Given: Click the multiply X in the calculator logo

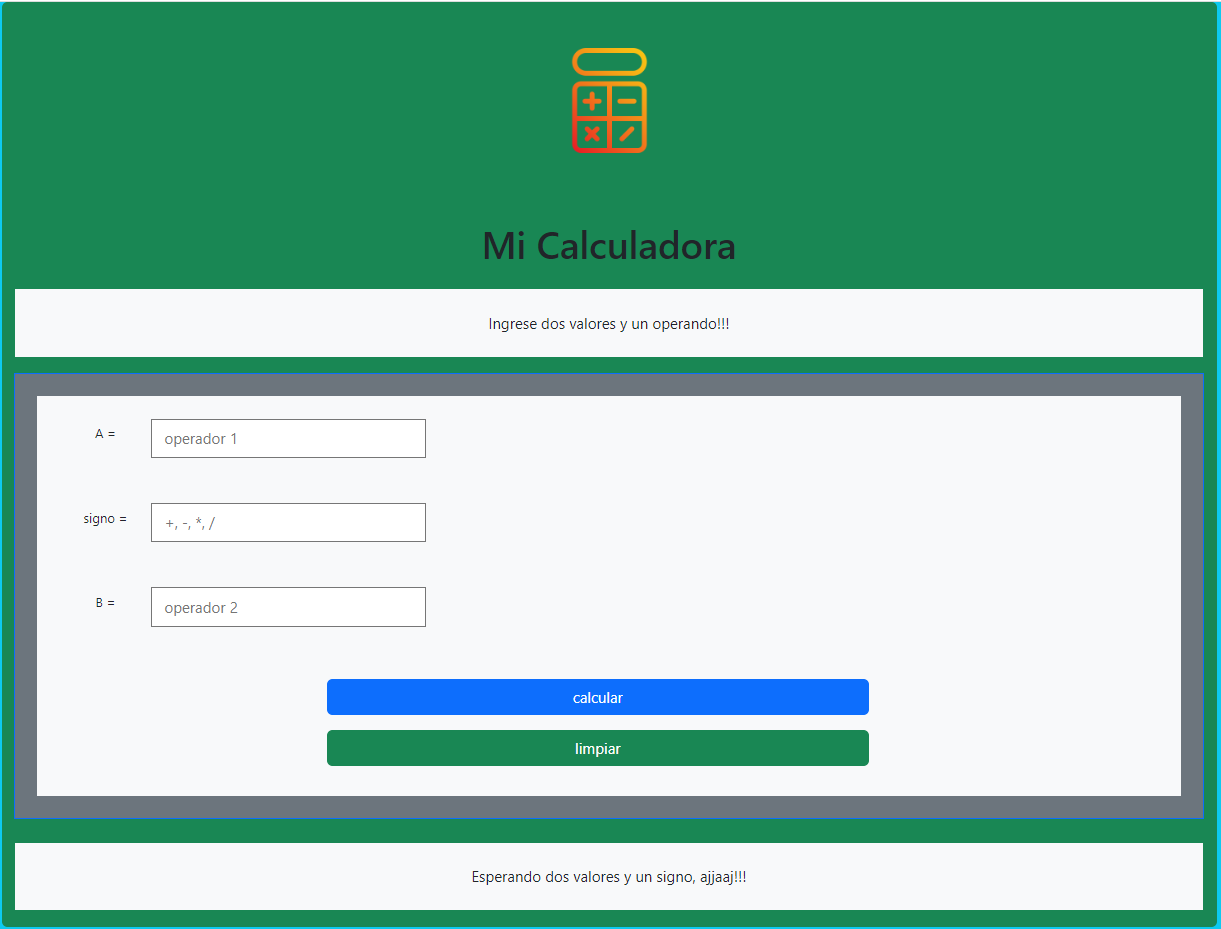Looking at the screenshot, I should (592, 134).
